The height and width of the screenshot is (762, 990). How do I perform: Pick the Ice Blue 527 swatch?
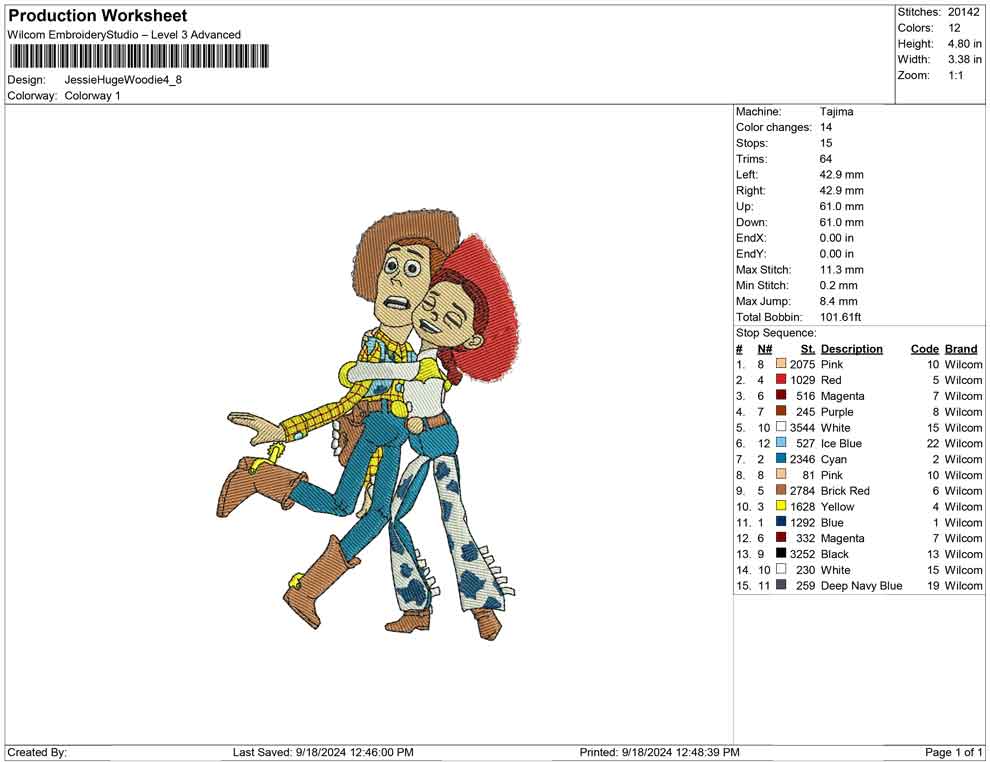point(781,443)
